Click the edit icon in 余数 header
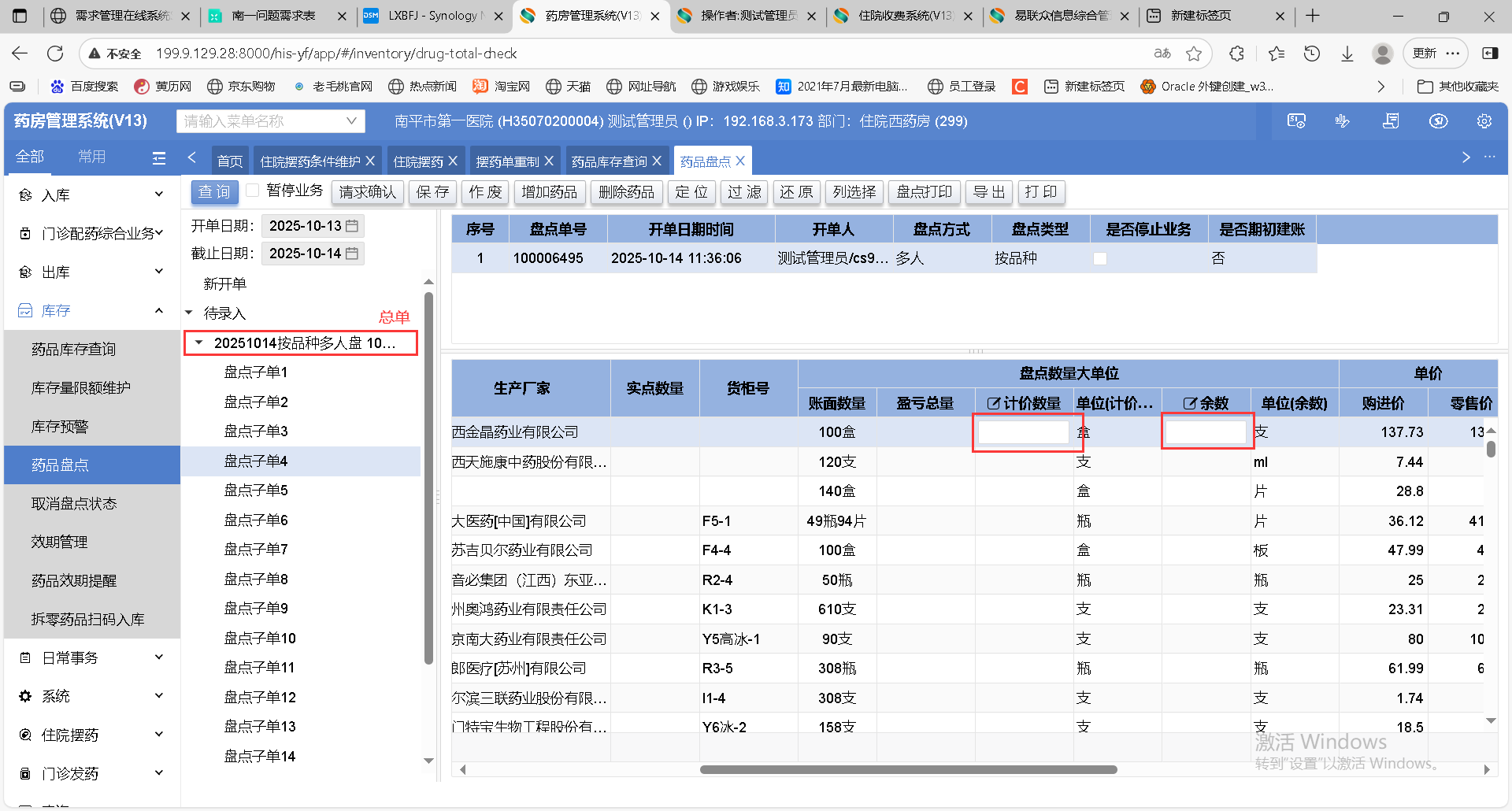 (x=1190, y=403)
